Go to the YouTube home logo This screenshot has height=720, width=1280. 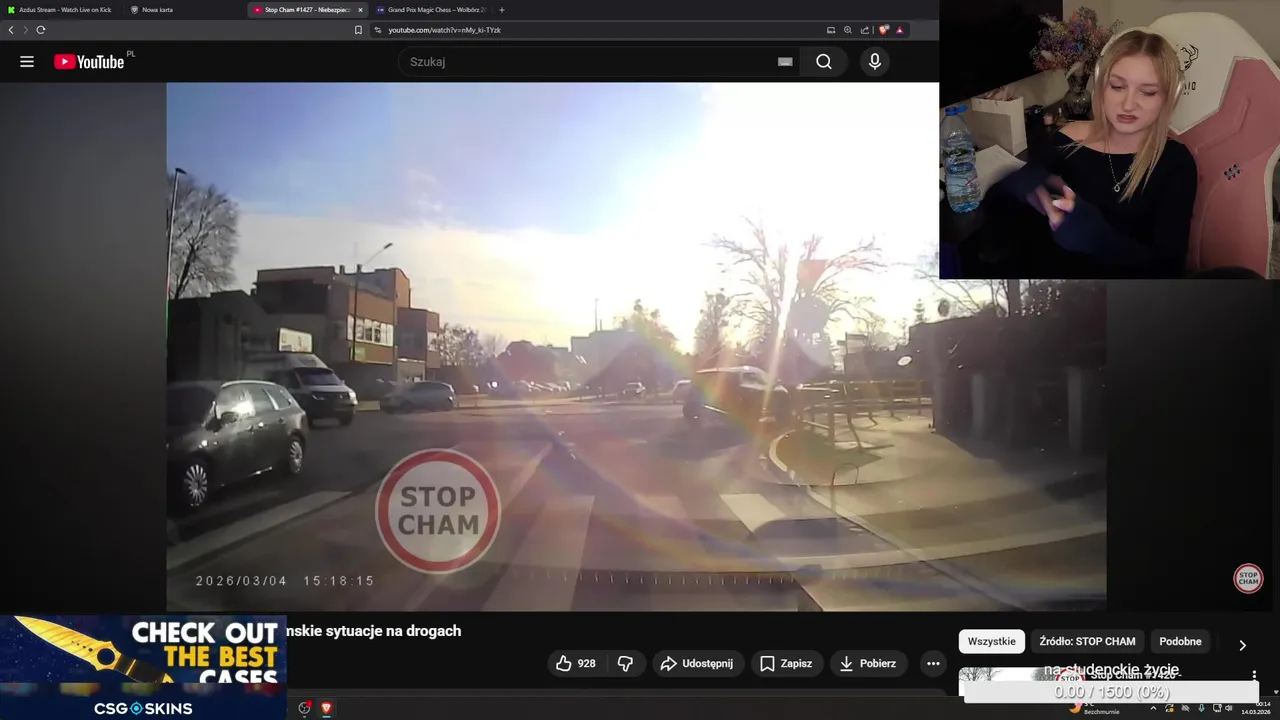[90, 62]
